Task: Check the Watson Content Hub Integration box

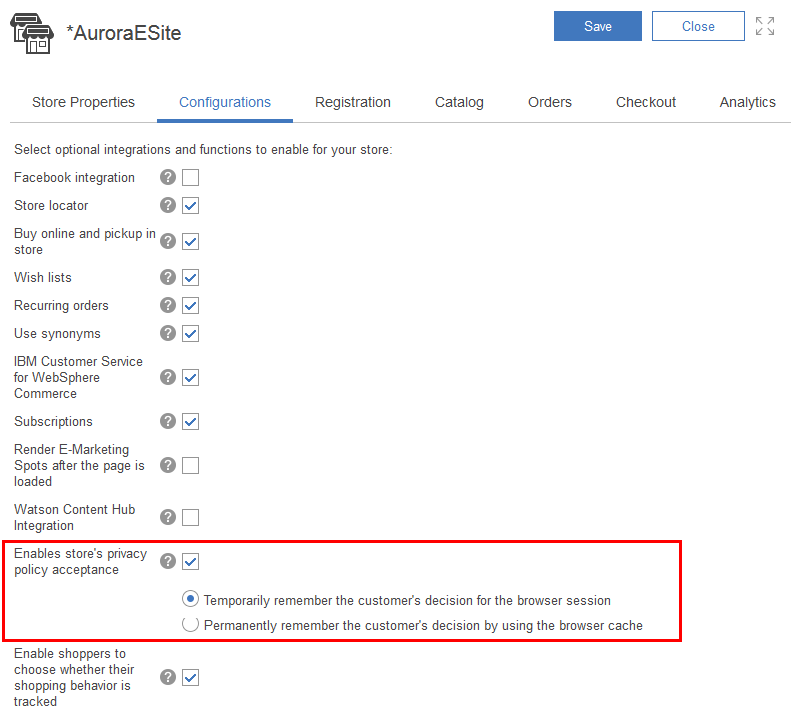Action: click(190, 517)
